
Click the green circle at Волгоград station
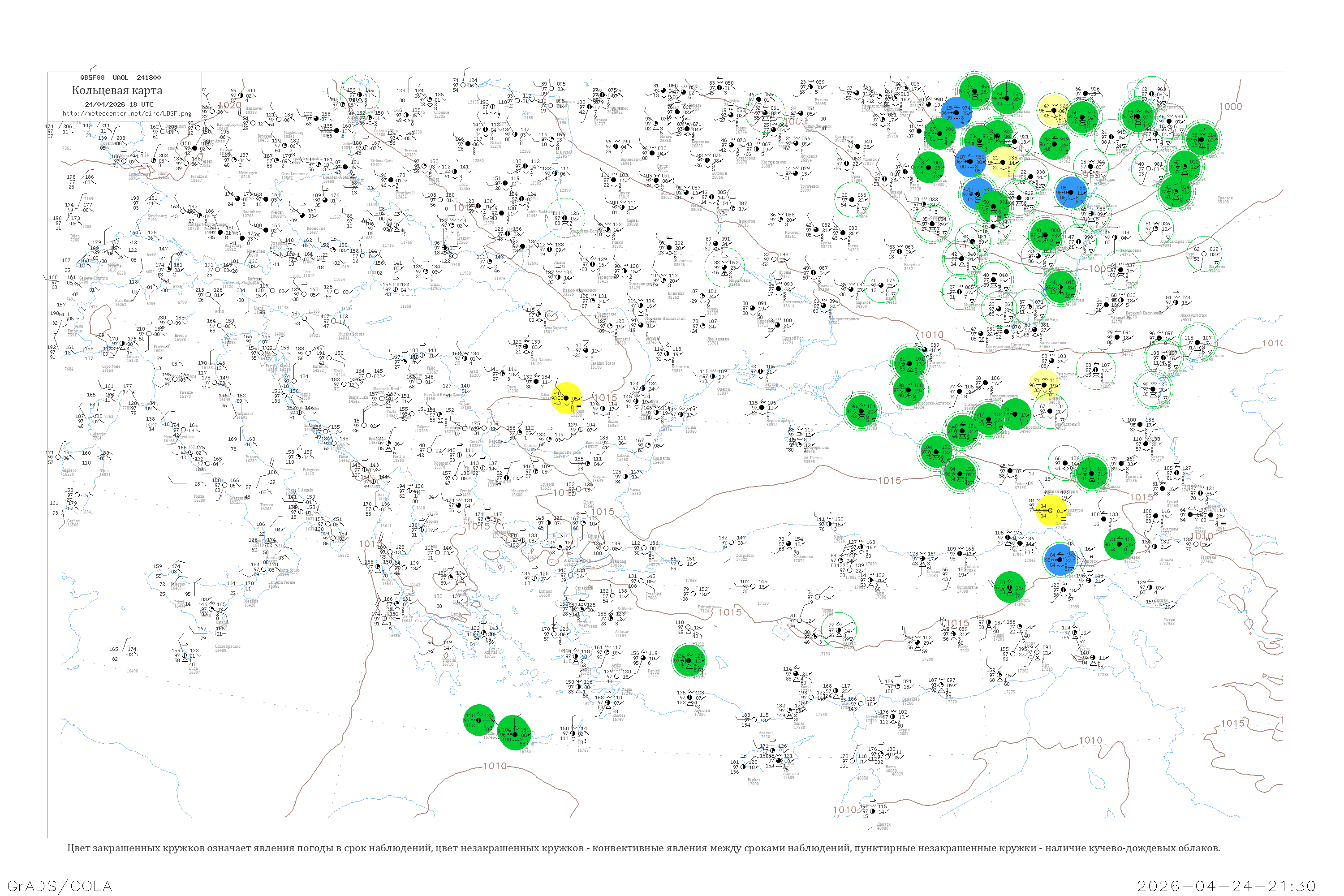(x=1060, y=287)
